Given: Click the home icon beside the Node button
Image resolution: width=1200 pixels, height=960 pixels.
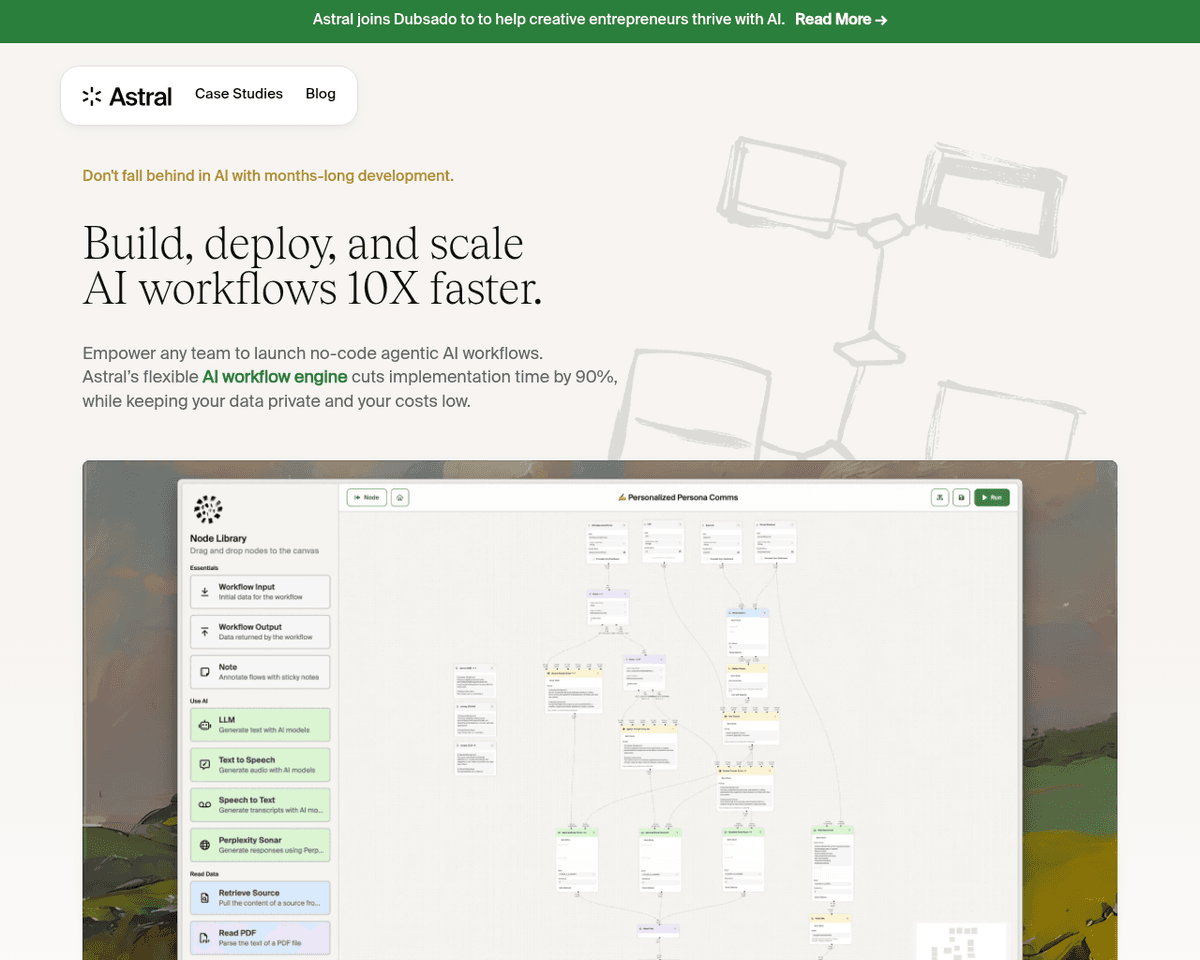Looking at the screenshot, I should pos(400,497).
